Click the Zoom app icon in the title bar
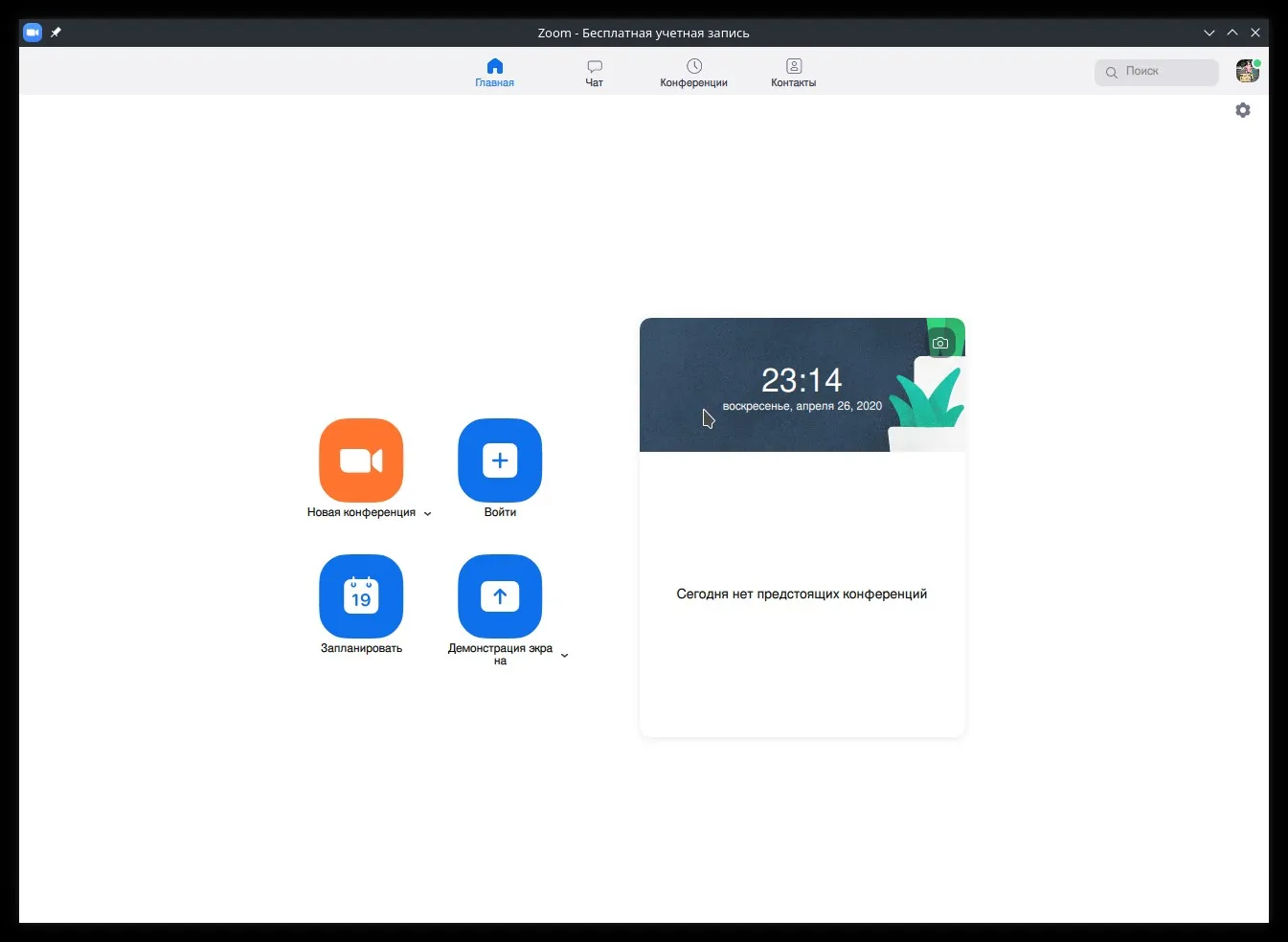Image resolution: width=1288 pixels, height=942 pixels. [x=33, y=33]
